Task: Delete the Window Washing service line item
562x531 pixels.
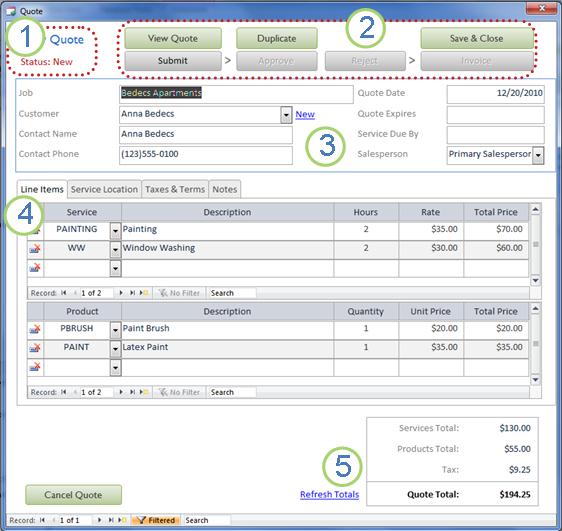Action: 35,248
